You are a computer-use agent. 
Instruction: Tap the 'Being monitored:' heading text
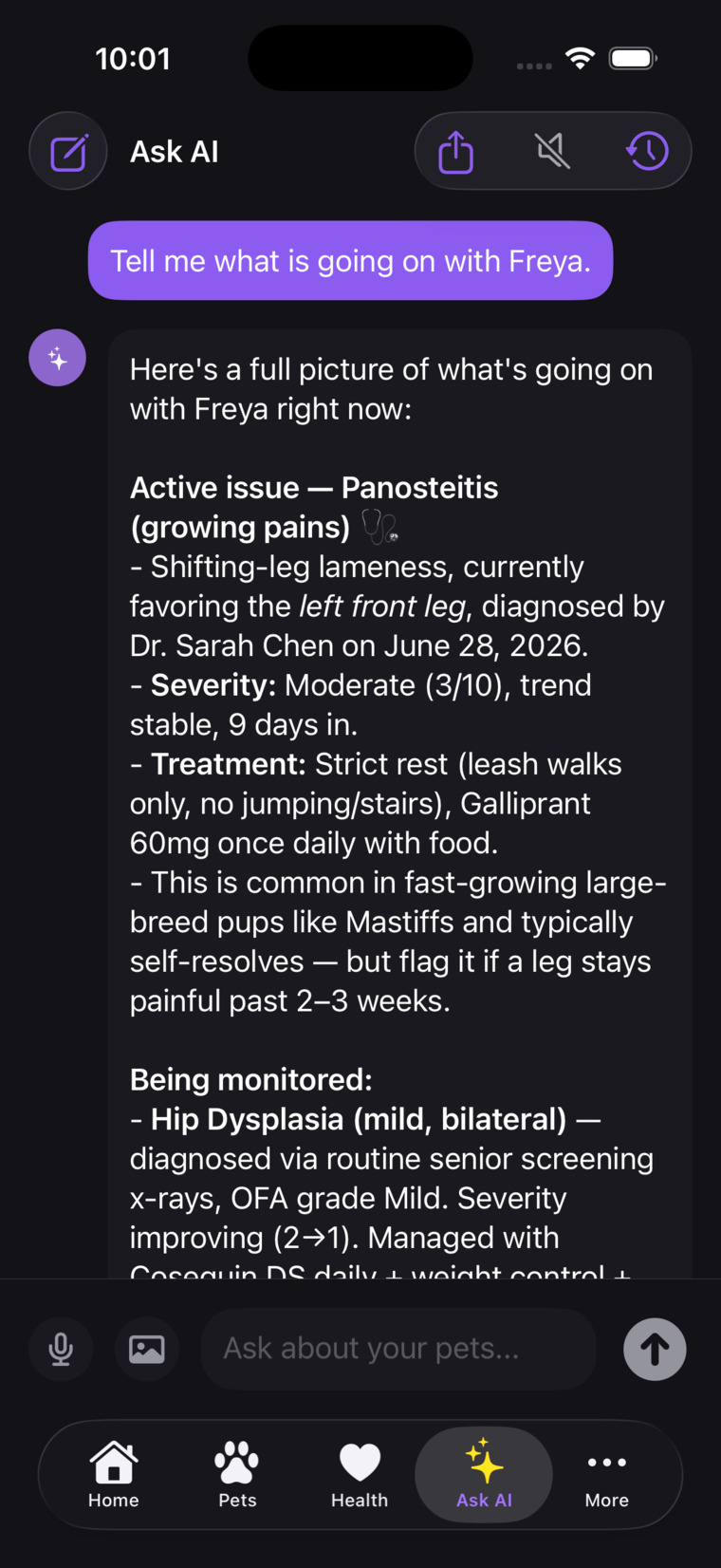[251, 1080]
